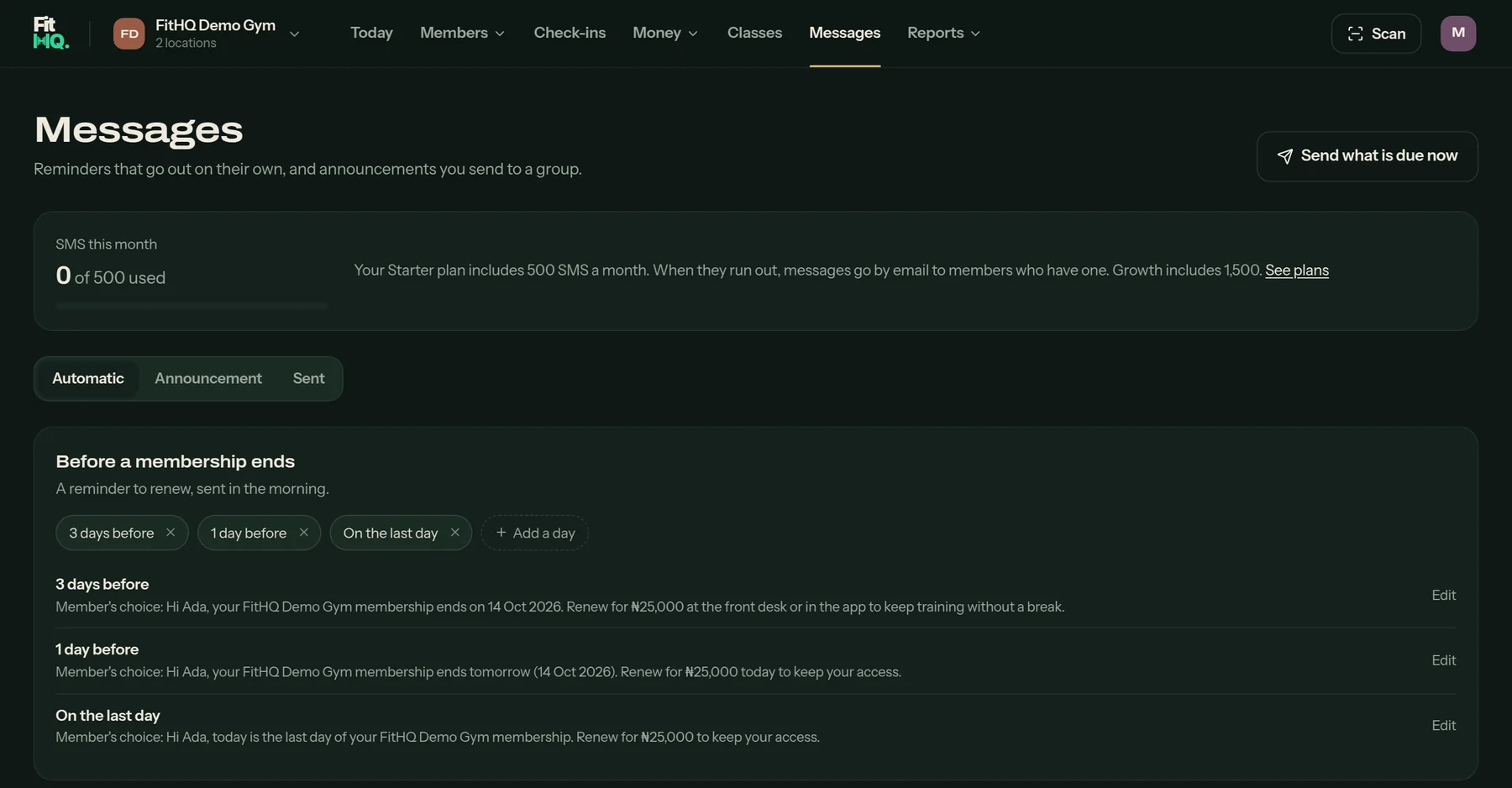
Task: Navigate to Classes
Action: (x=754, y=33)
